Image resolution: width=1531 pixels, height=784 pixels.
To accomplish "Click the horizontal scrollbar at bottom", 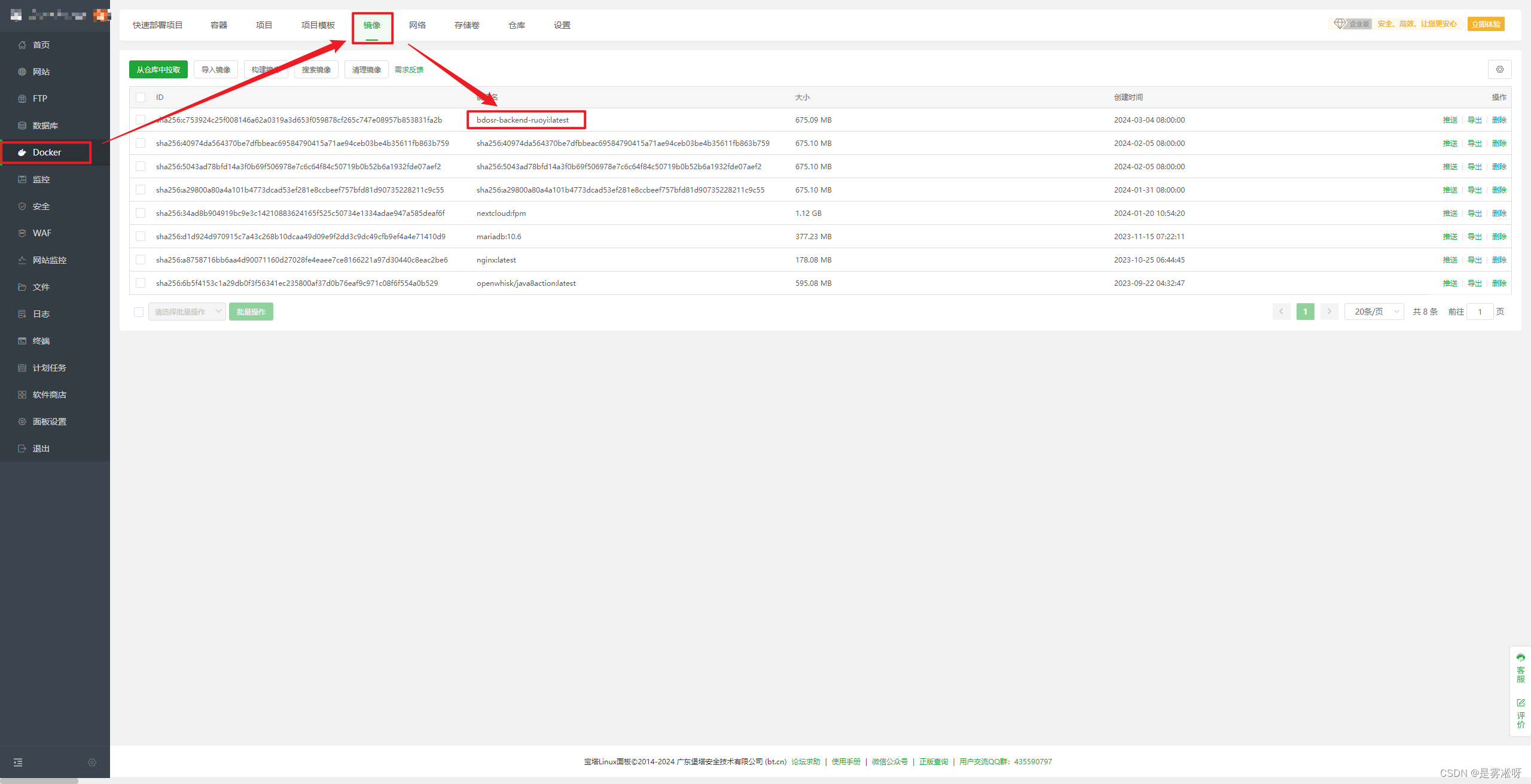I will (39, 781).
